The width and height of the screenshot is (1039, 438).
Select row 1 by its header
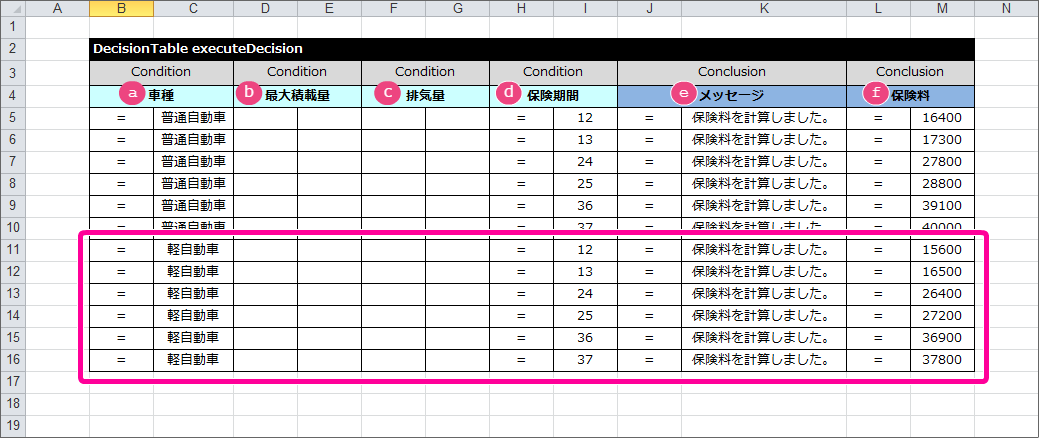coord(13,27)
